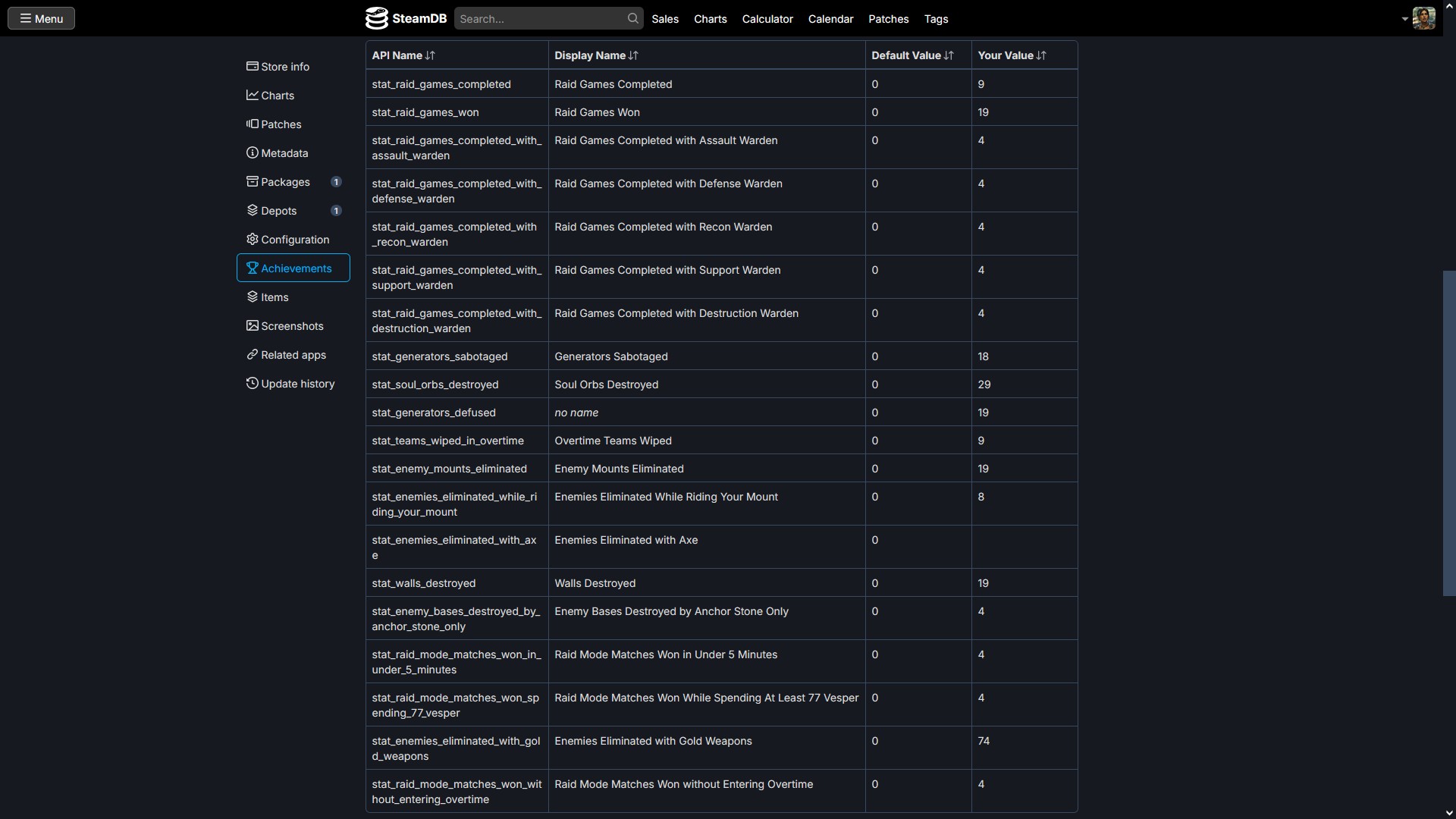This screenshot has width=1456, height=819.
Task: Open the Sales menu item
Action: click(x=664, y=19)
